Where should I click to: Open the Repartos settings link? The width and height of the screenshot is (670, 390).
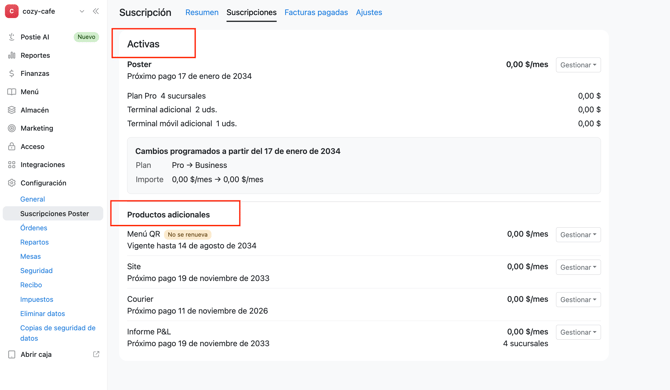click(x=34, y=242)
